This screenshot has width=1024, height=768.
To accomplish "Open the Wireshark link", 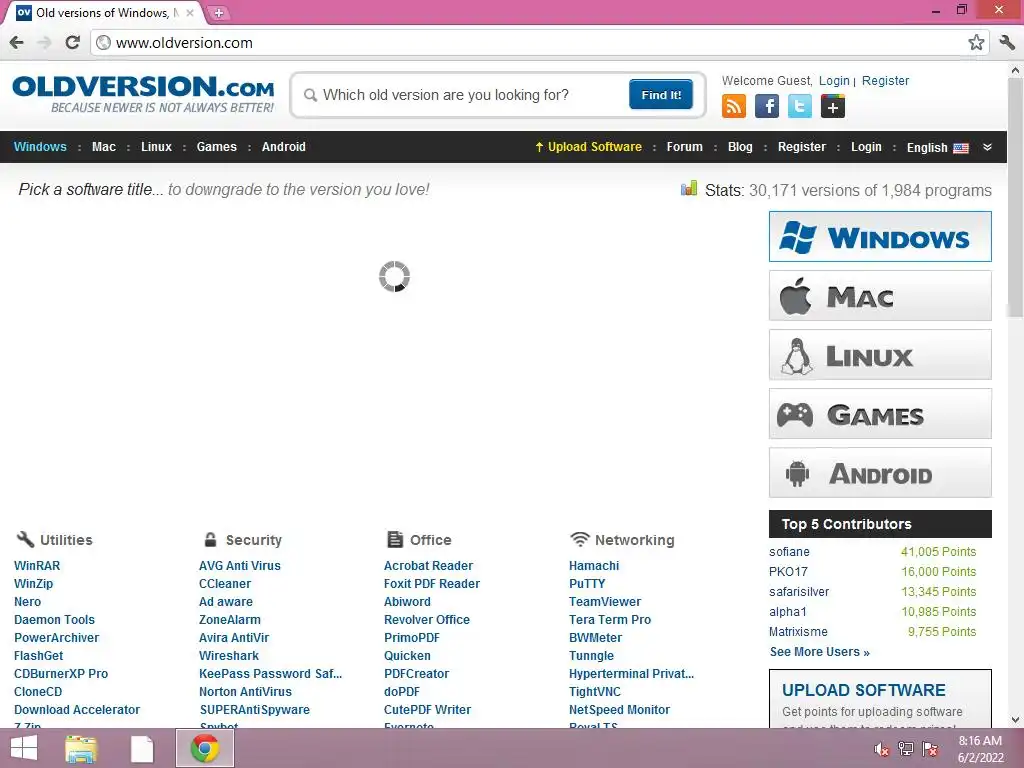I will (x=229, y=656).
